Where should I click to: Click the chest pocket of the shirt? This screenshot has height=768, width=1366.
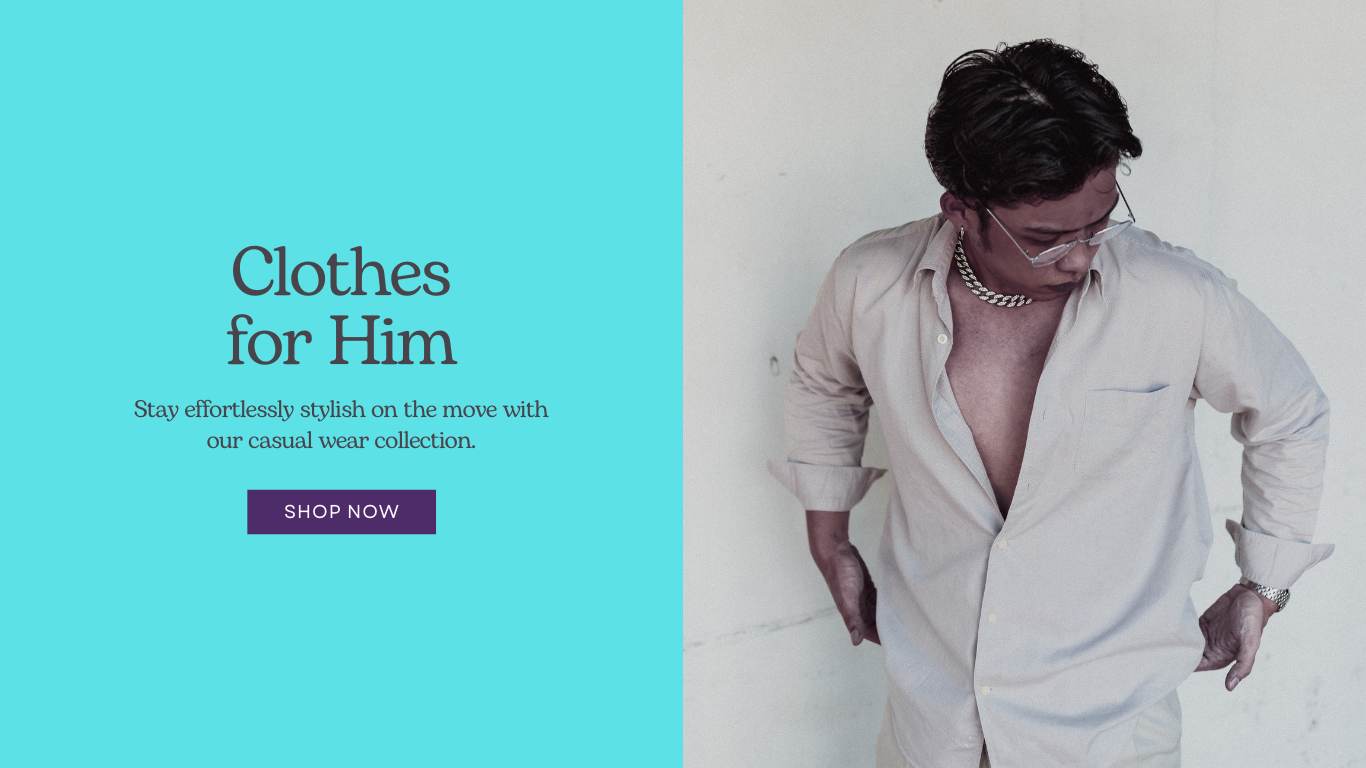click(1125, 430)
